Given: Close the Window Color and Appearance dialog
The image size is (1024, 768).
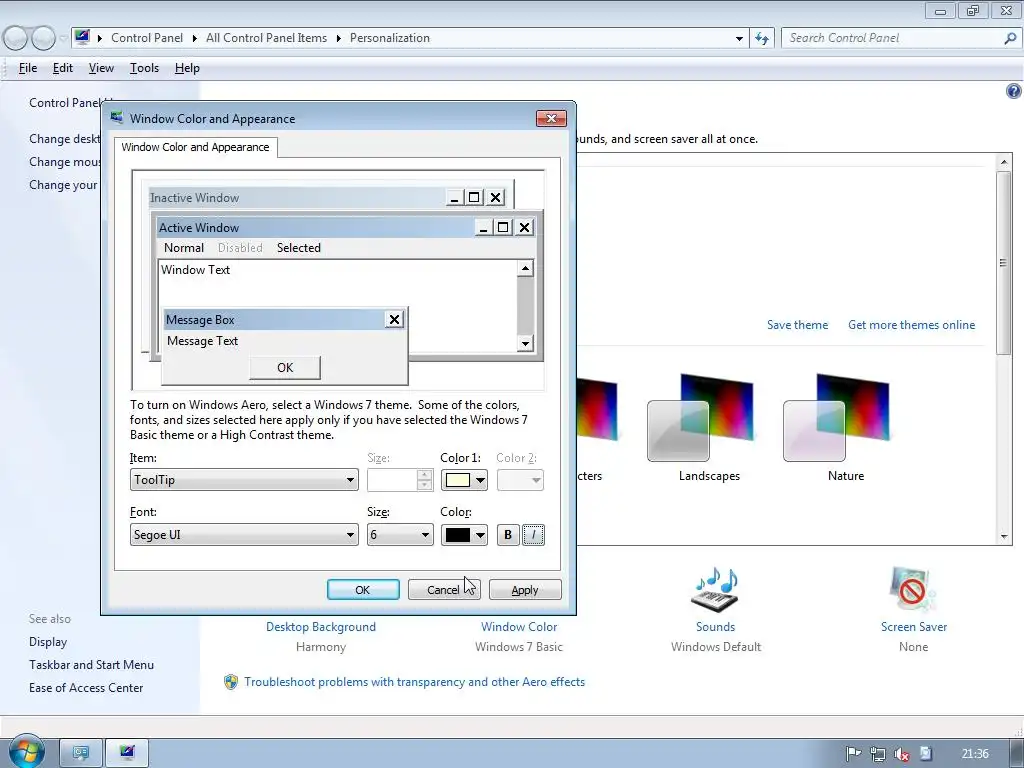Looking at the screenshot, I should [551, 118].
